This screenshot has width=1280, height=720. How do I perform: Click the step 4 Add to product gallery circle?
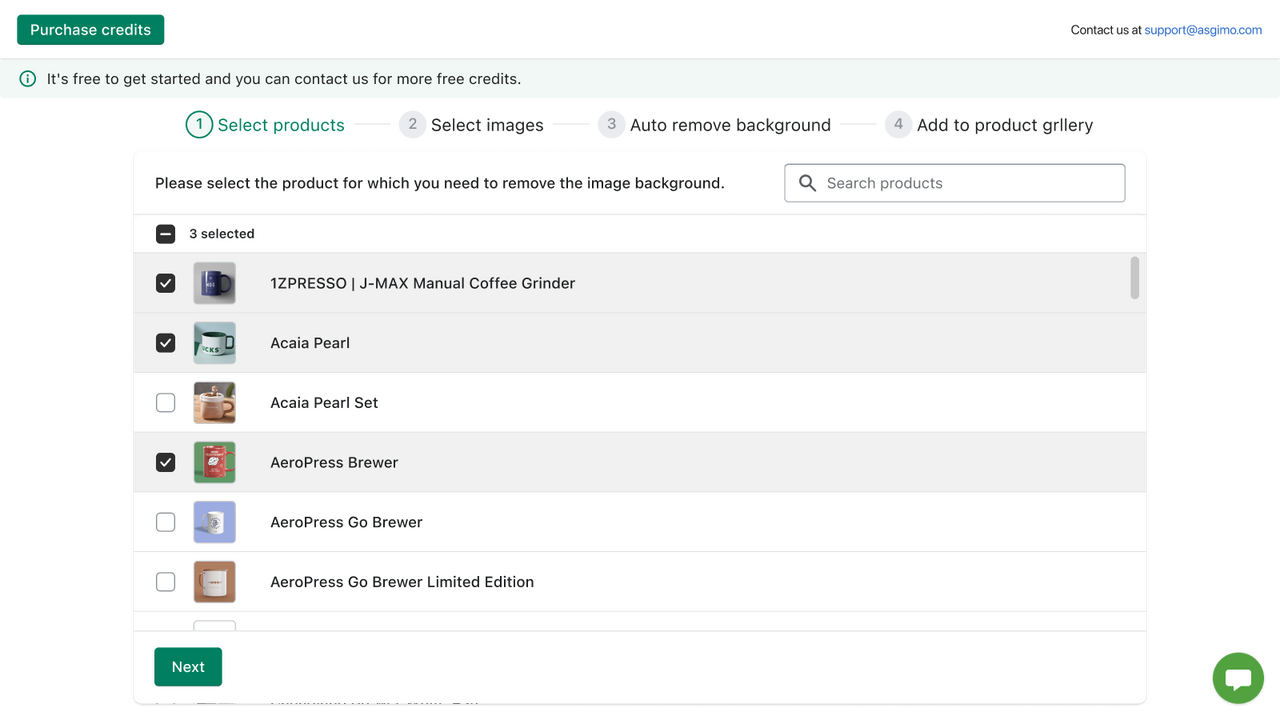pos(898,123)
